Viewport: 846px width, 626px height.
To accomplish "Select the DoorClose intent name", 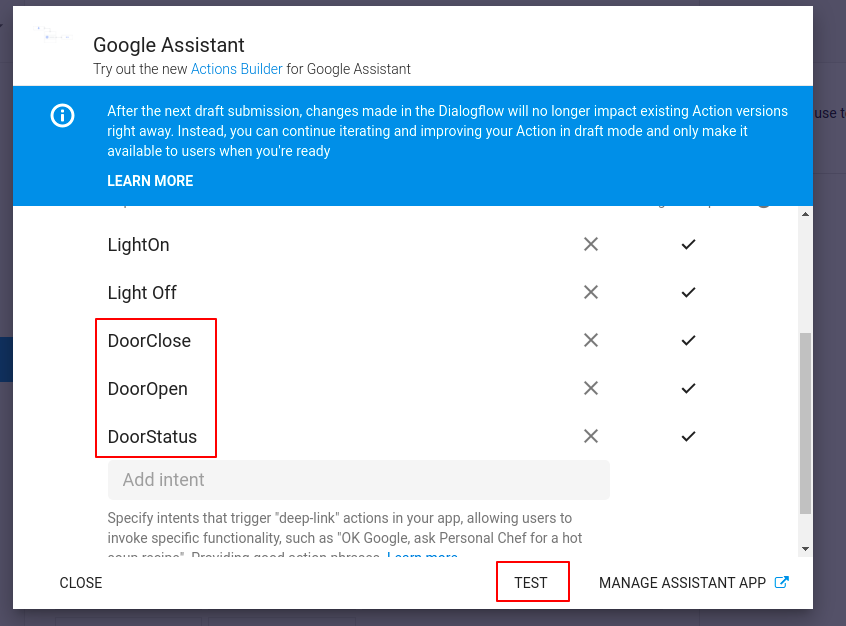I will pos(149,341).
